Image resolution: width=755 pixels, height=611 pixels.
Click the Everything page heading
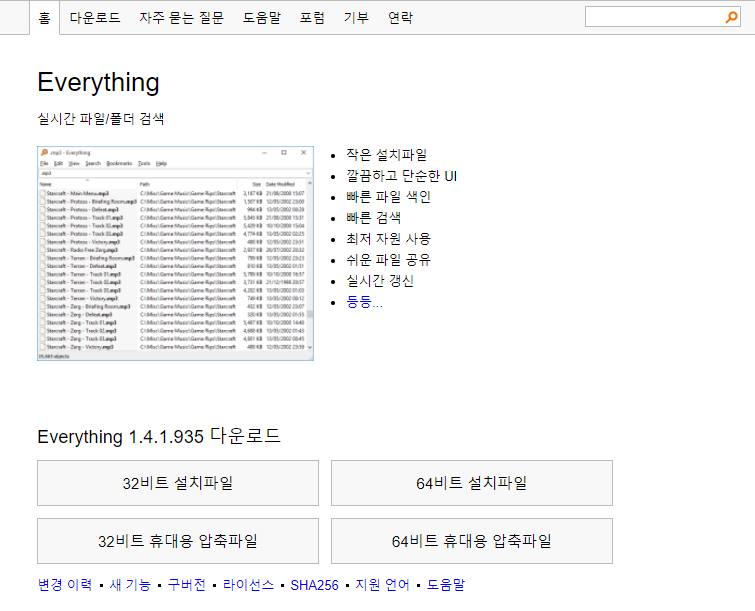click(99, 82)
